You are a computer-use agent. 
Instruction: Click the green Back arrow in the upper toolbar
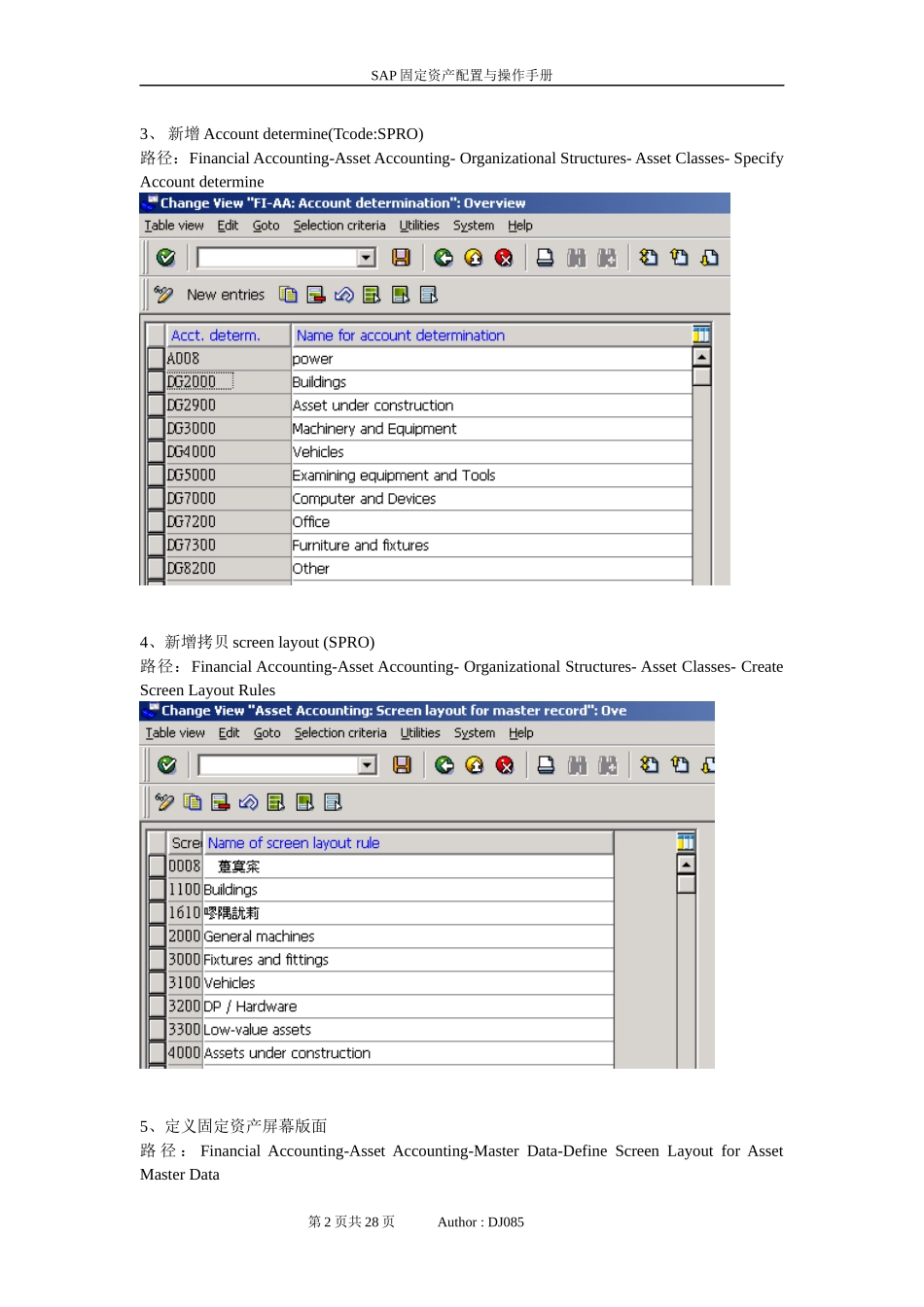pos(444,258)
